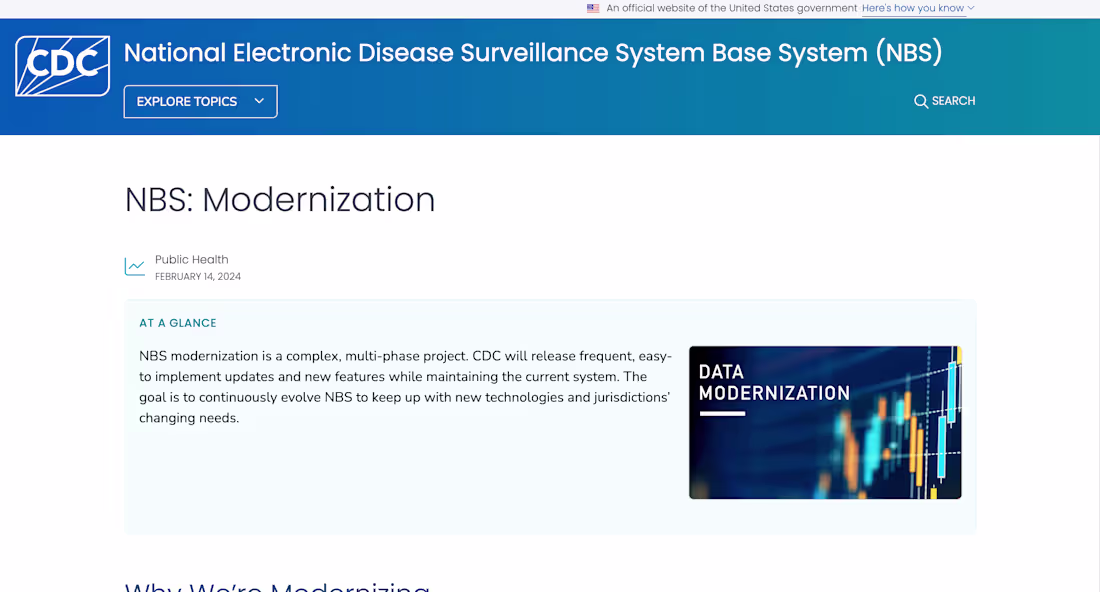This screenshot has width=1100, height=592.
Task: Click the Why We're Modernizing heading
Action: (x=275, y=585)
